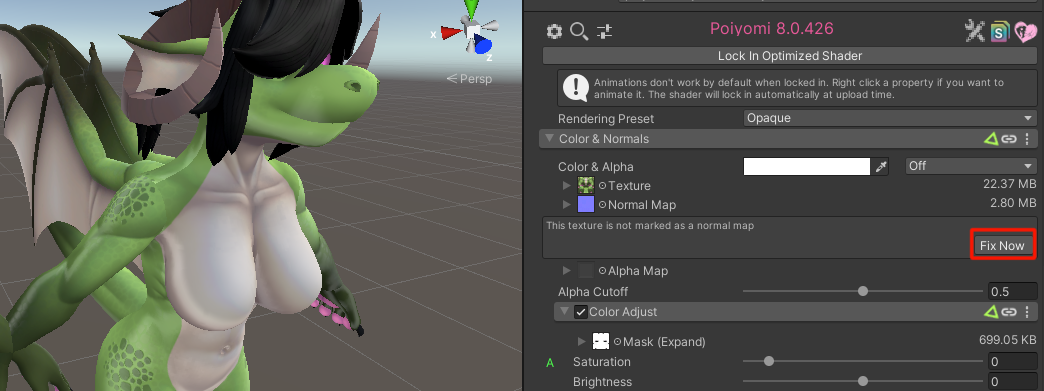Select the empty Alpha Map thumbnail slot
The height and width of the screenshot is (391, 1044).
pos(586,270)
